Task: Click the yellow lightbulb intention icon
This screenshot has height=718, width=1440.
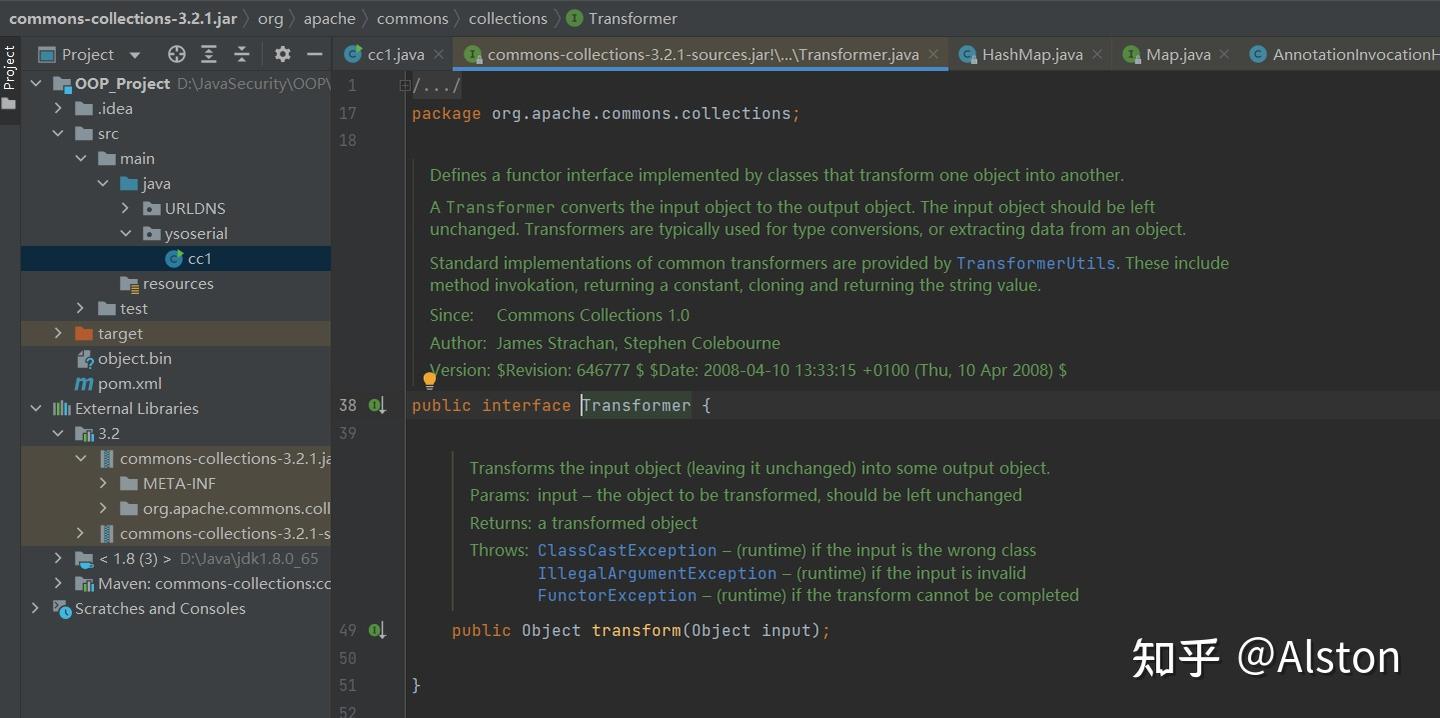Action: click(430, 380)
